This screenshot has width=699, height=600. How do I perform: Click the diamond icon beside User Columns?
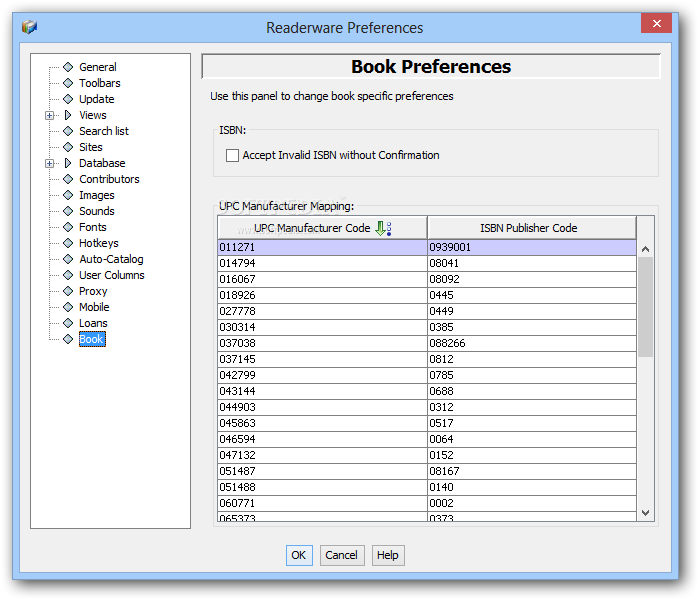pos(68,275)
